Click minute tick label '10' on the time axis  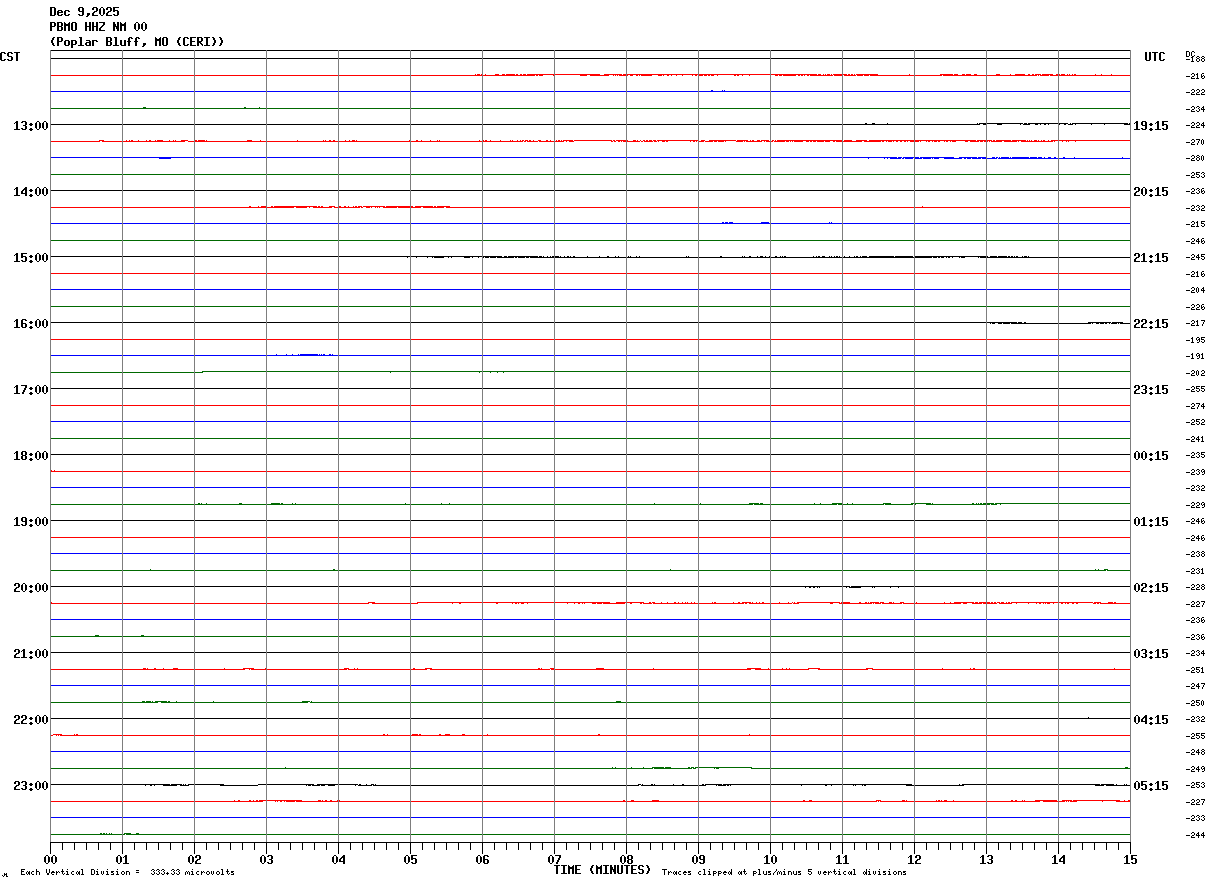pyautogui.click(x=770, y=860)
